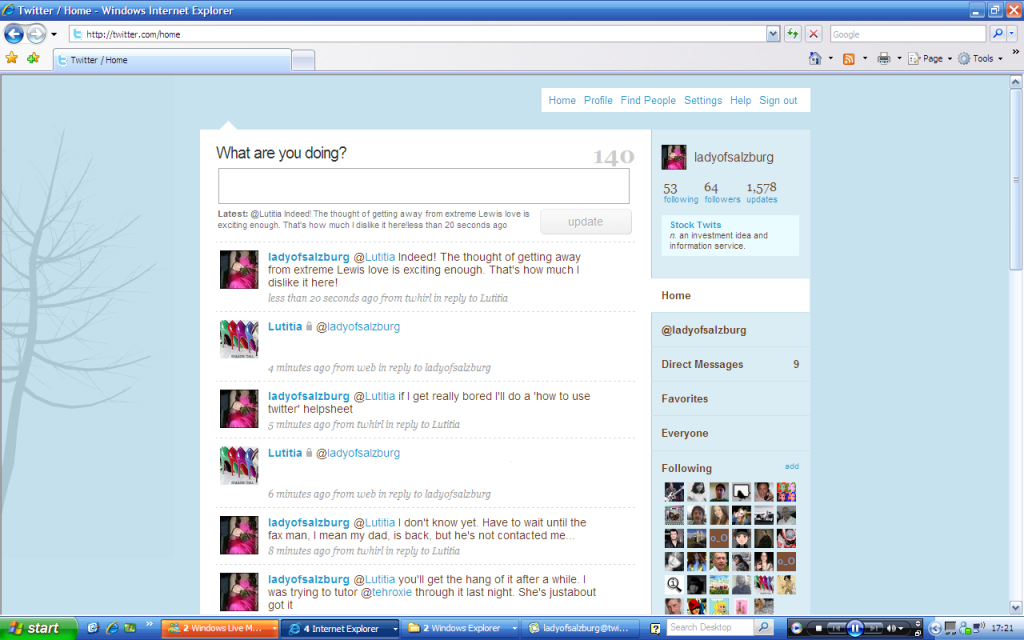Click the Search Desktop magnifier button

tap(763, 628)
